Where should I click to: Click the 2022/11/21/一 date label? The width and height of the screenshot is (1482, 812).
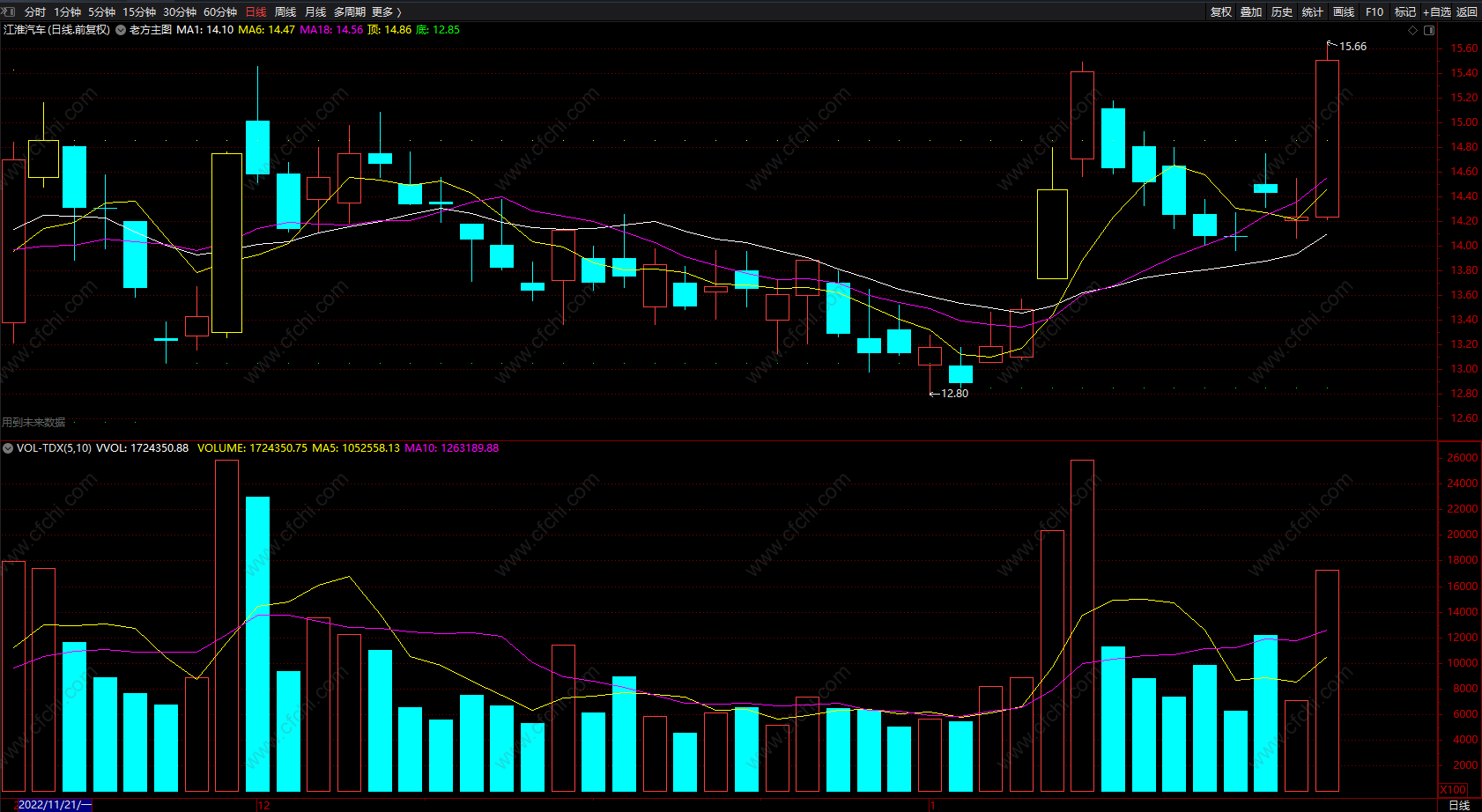click(x=55, y=805)
